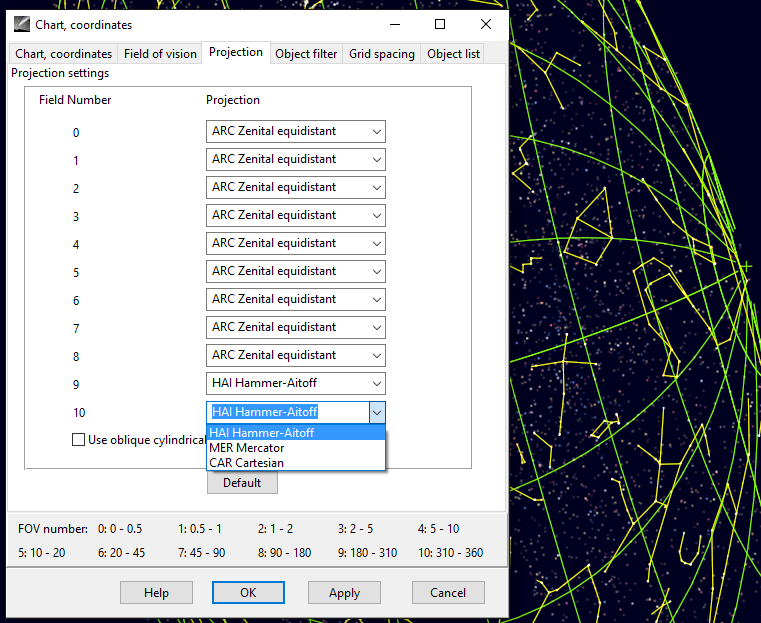Click the Chart coordinates window title icon

point(22,24)
